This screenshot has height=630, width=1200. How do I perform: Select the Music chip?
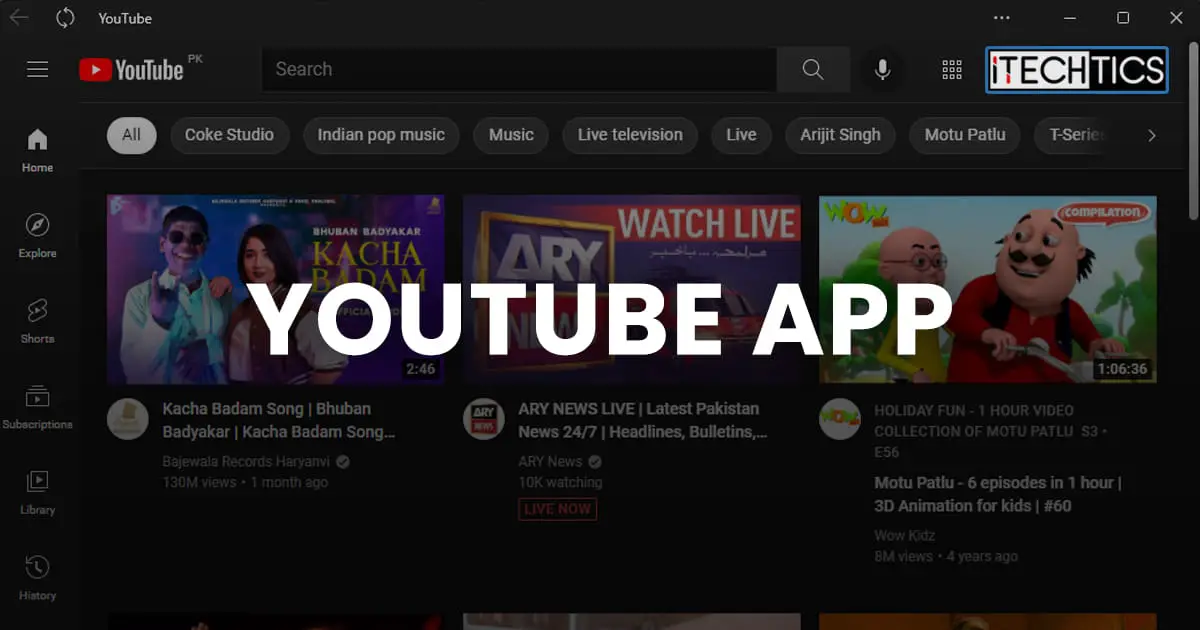pos(511,135)
